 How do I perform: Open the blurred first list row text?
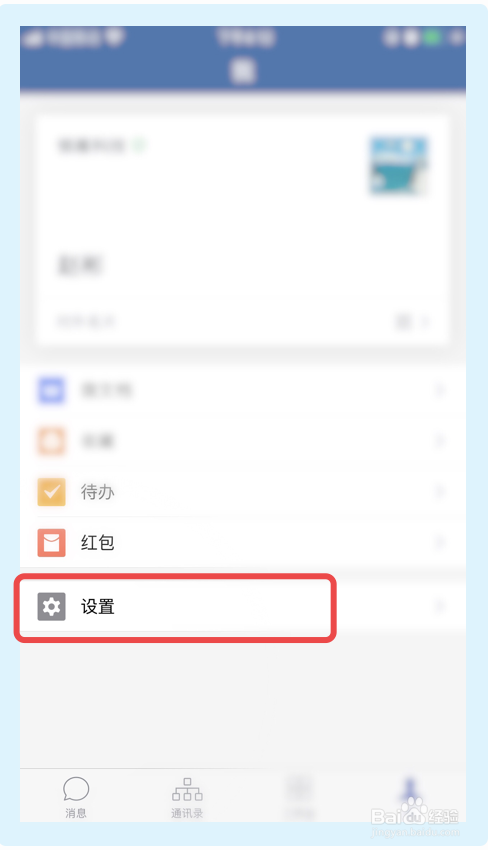(106, 390)
